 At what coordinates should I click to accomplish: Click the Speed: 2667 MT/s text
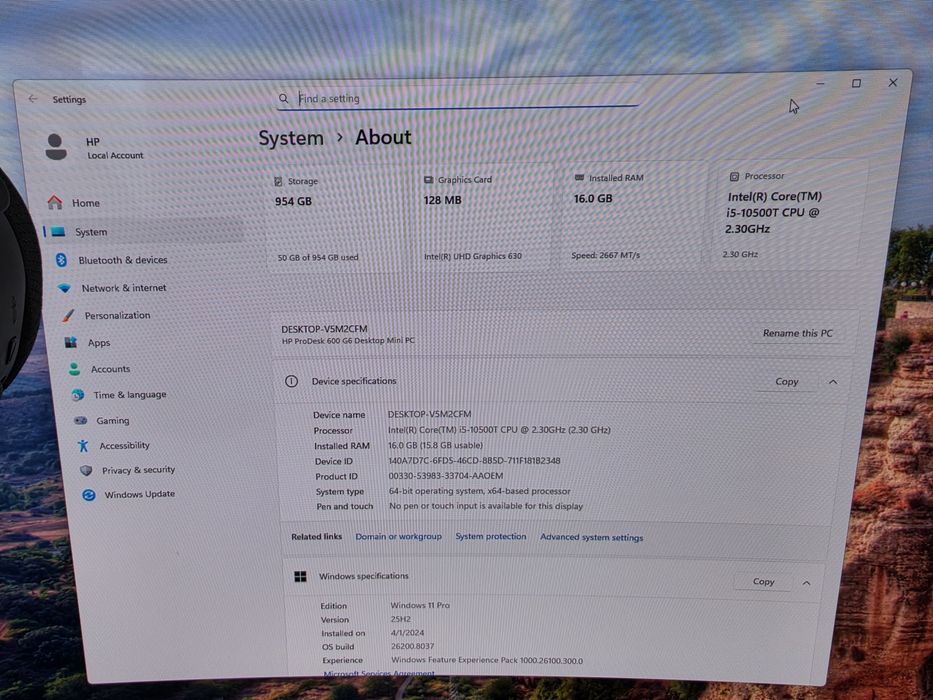click(605, 255)
